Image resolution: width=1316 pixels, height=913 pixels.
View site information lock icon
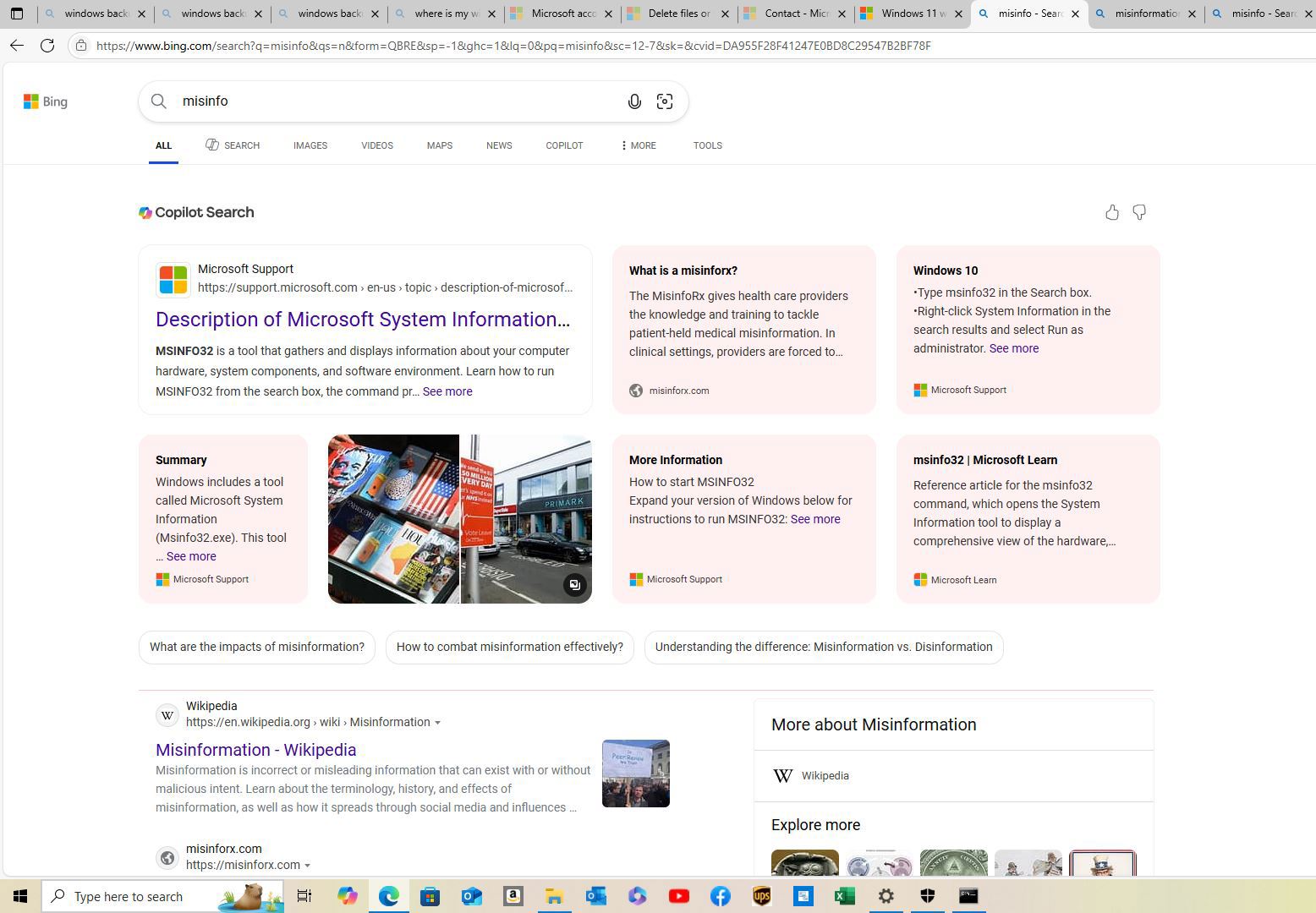(81, 45)
